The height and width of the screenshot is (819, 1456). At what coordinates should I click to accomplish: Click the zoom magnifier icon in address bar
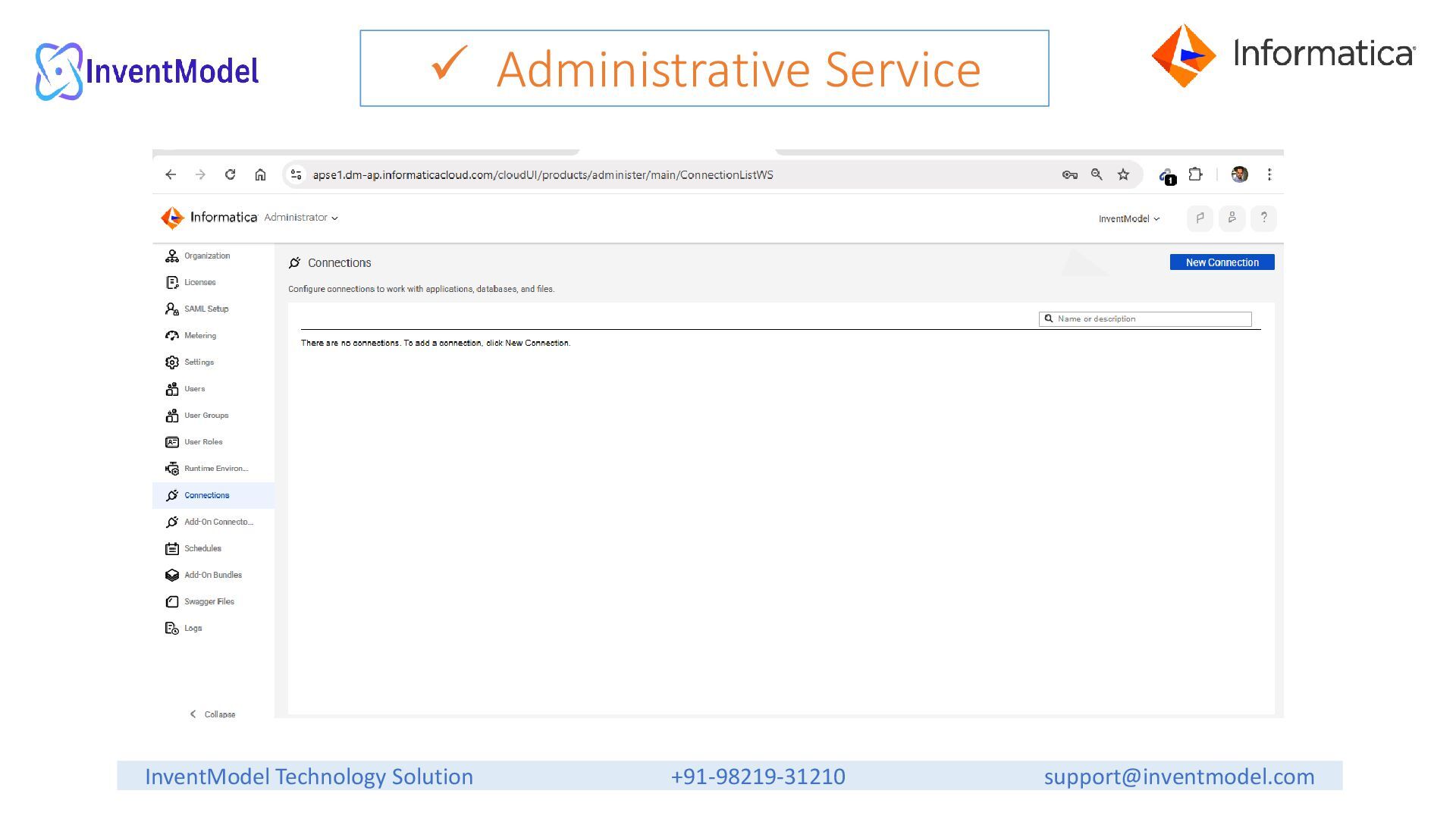point(1097,174)
